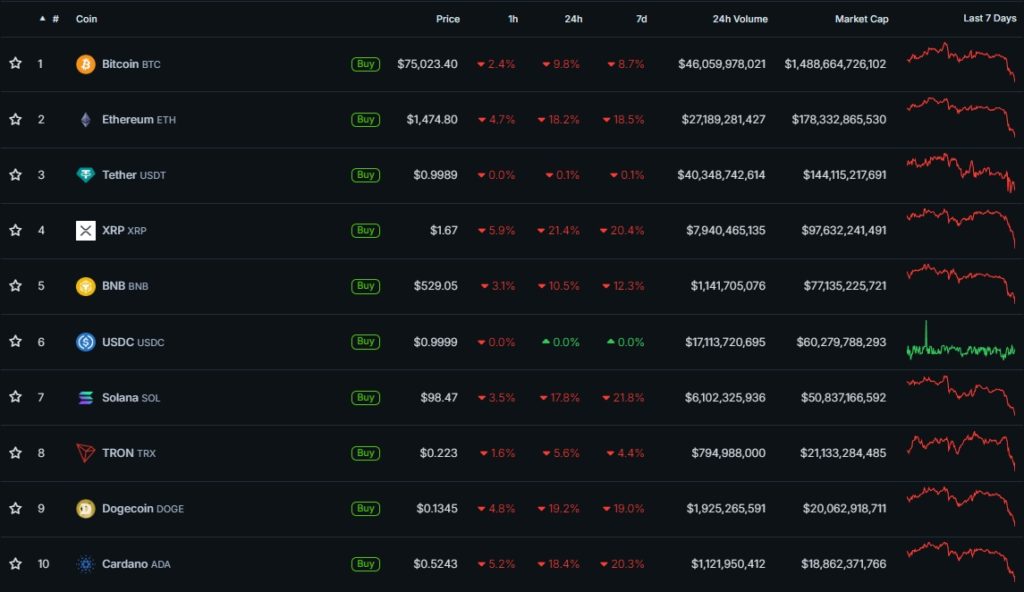Click the Buy button for Bitcoin

coord(366,63)
